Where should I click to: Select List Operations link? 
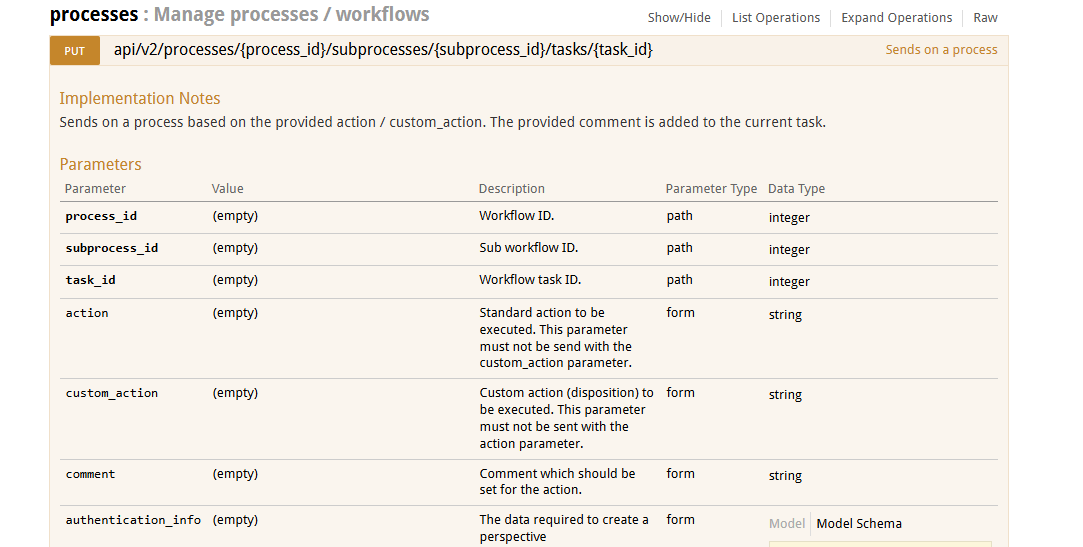coord(776,18)
